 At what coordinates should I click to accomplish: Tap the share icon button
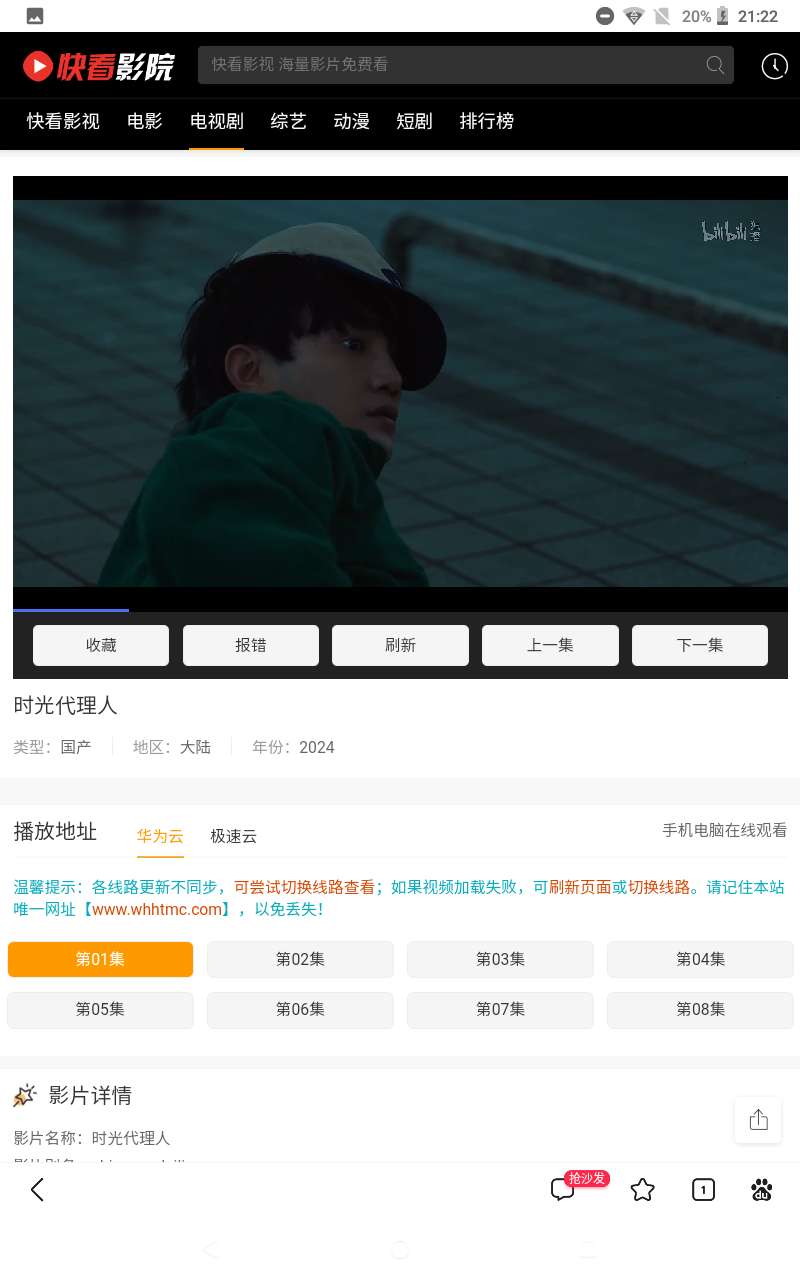(758, 1120)
